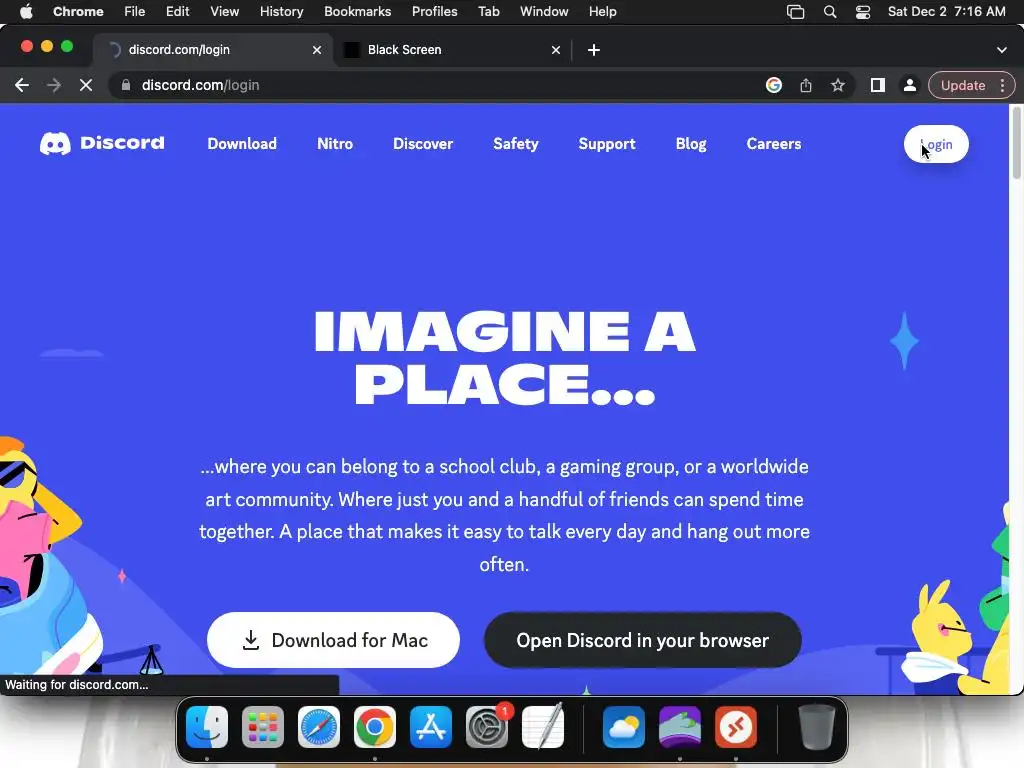Click the Discord logo on the page

tap(102, 143)
